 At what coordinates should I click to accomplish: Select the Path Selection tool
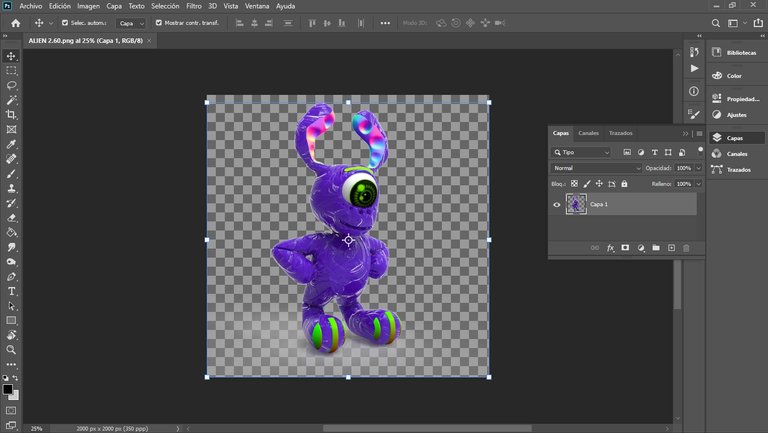(11, 306)
